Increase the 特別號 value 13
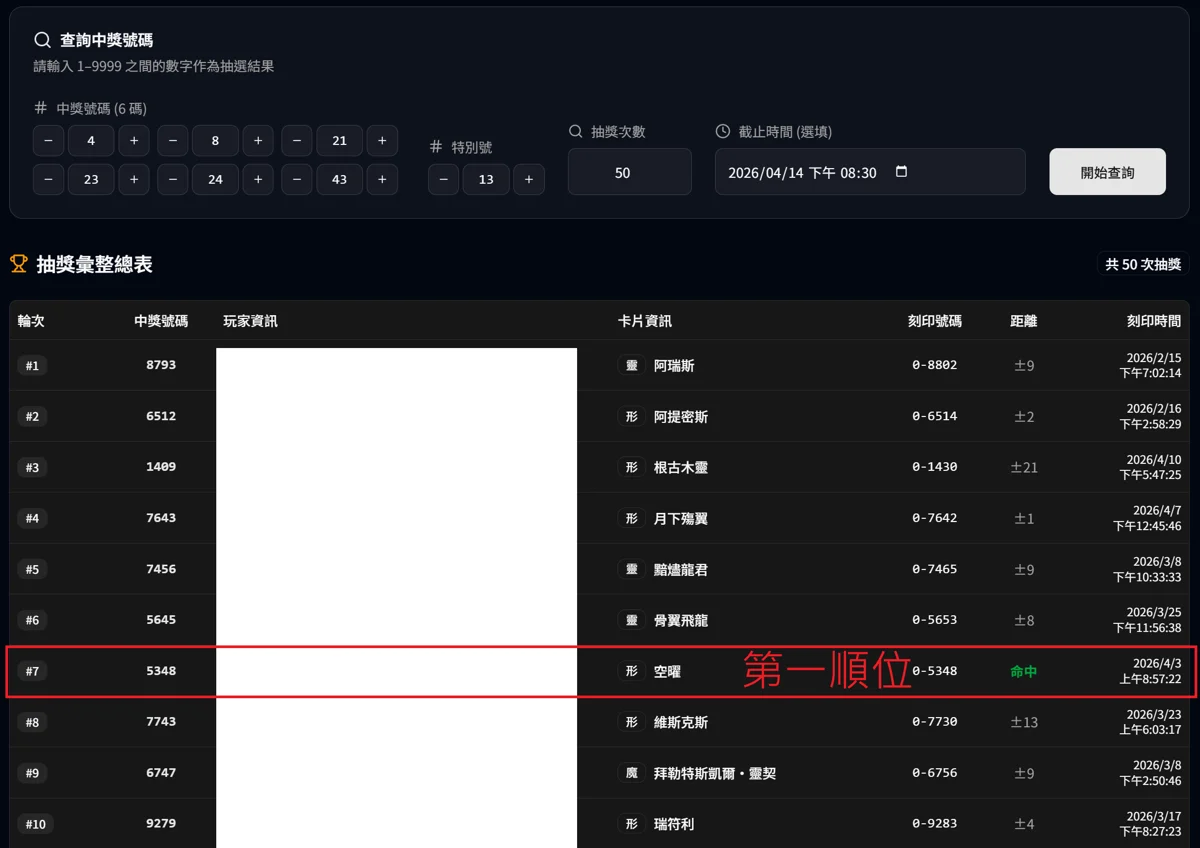This screenshot has height=848, width=1200. click(529, 180)
